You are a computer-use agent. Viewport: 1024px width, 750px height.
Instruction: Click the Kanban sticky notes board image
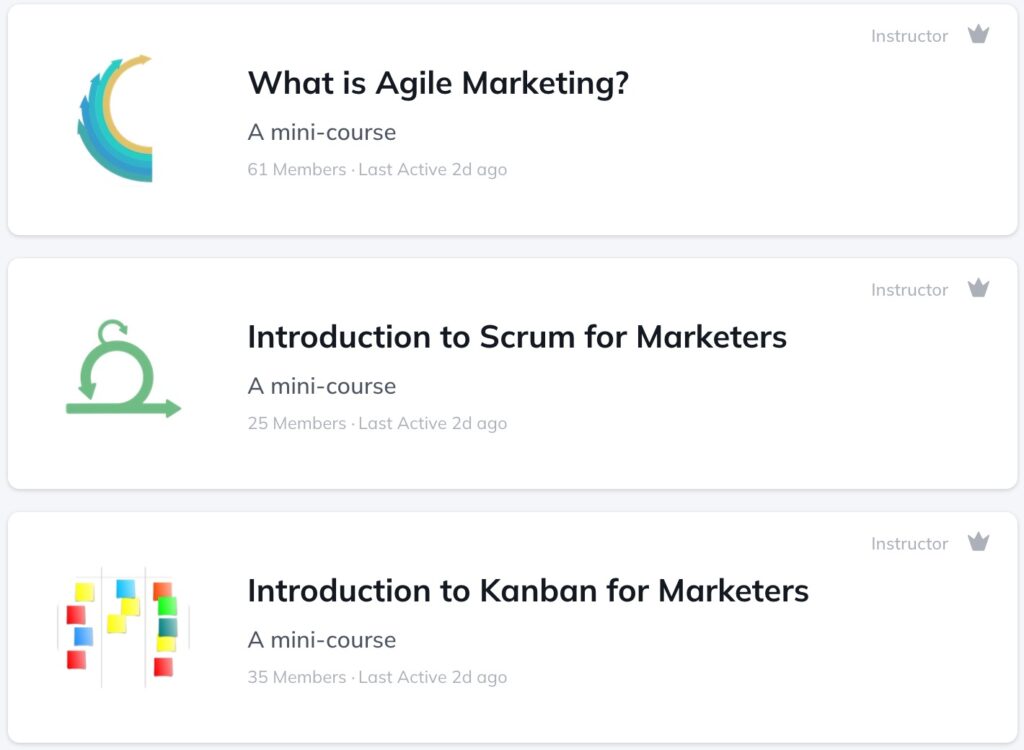coord(123,627)
